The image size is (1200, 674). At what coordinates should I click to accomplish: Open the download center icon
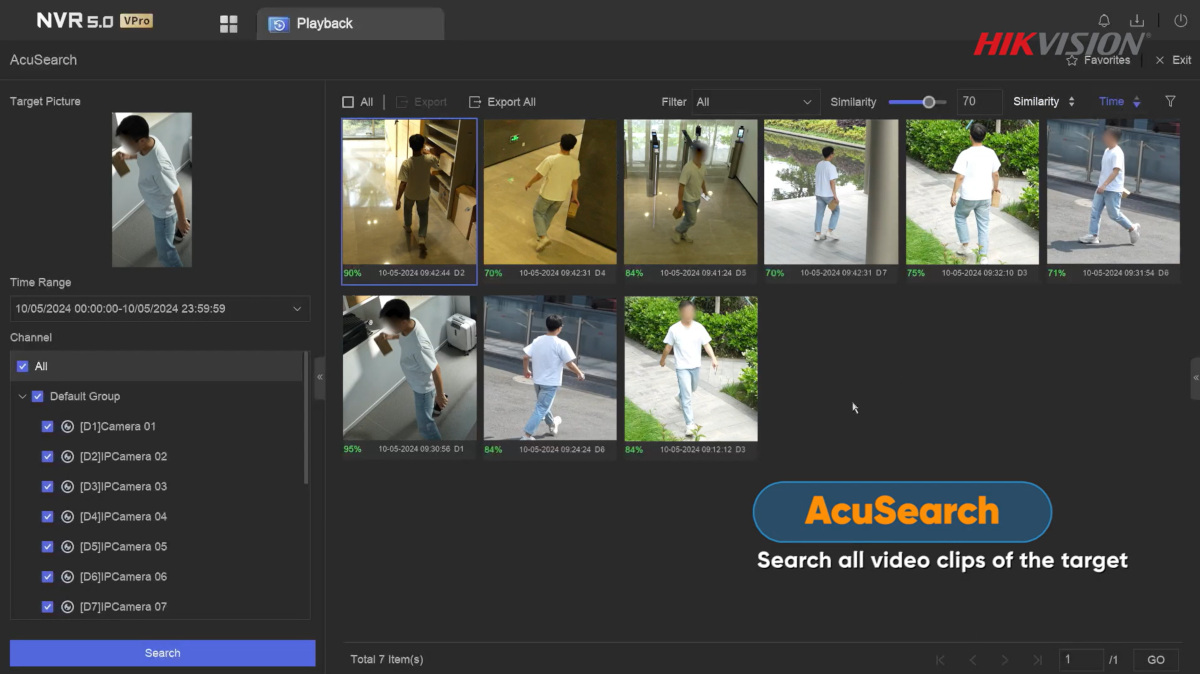pyautogui.click(x=1137, y=21)
